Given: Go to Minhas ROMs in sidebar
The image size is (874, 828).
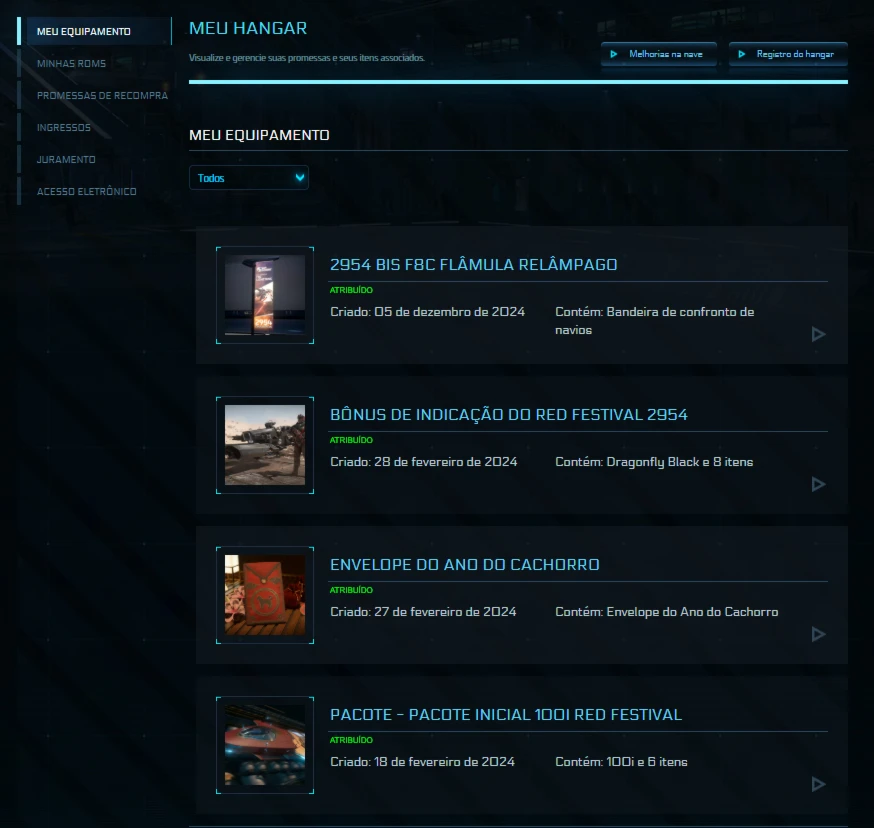Looking at the screenshot, I should pyautogui.click(x=71, y=64).
